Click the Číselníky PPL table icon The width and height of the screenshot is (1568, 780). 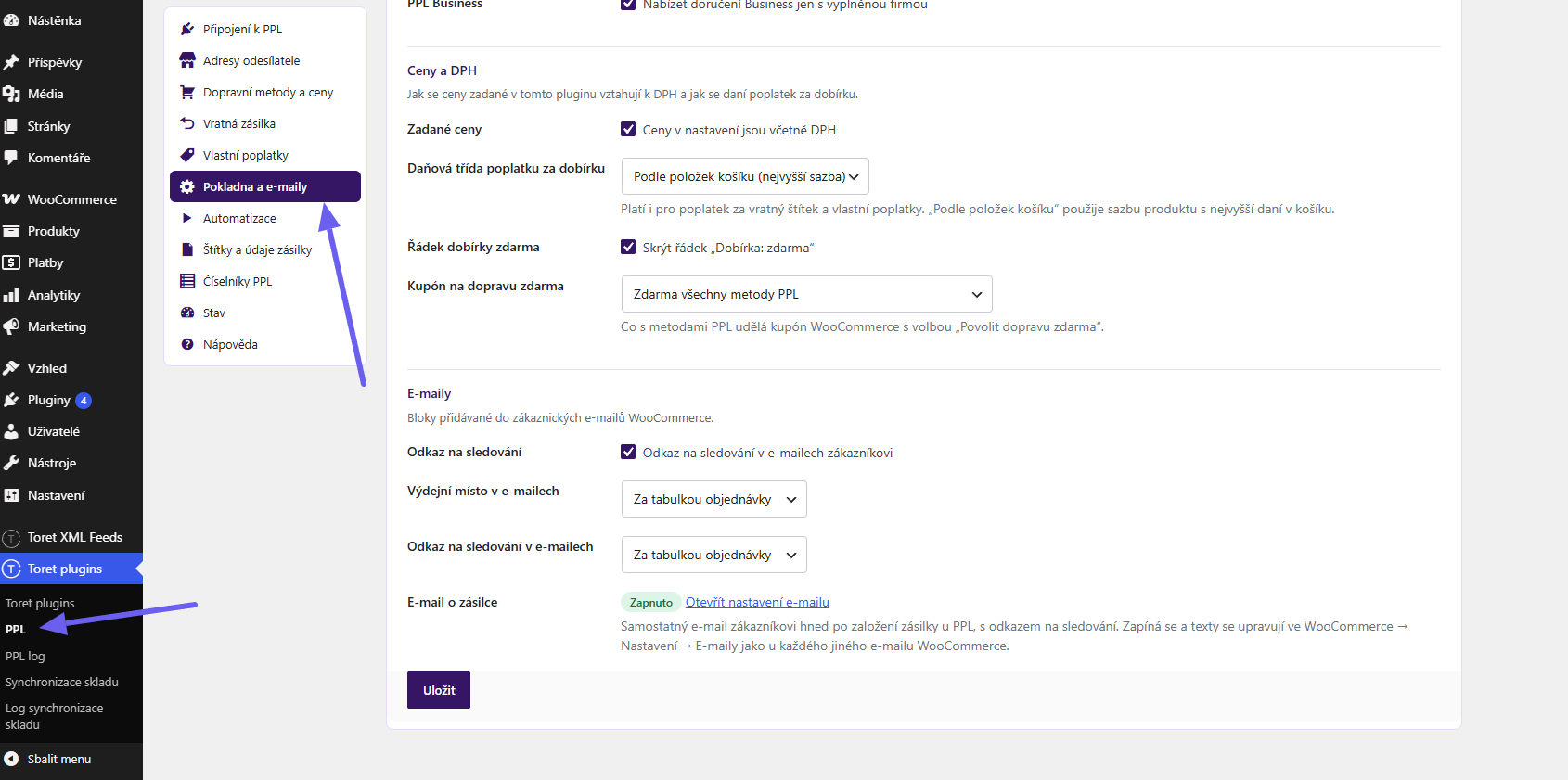[187, 281]
